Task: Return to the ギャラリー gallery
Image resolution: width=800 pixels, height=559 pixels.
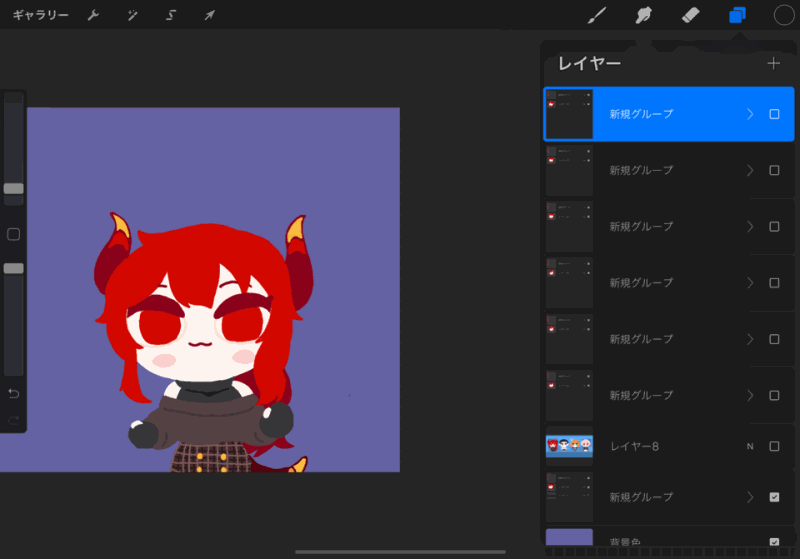Action: (x=40, y=15)
